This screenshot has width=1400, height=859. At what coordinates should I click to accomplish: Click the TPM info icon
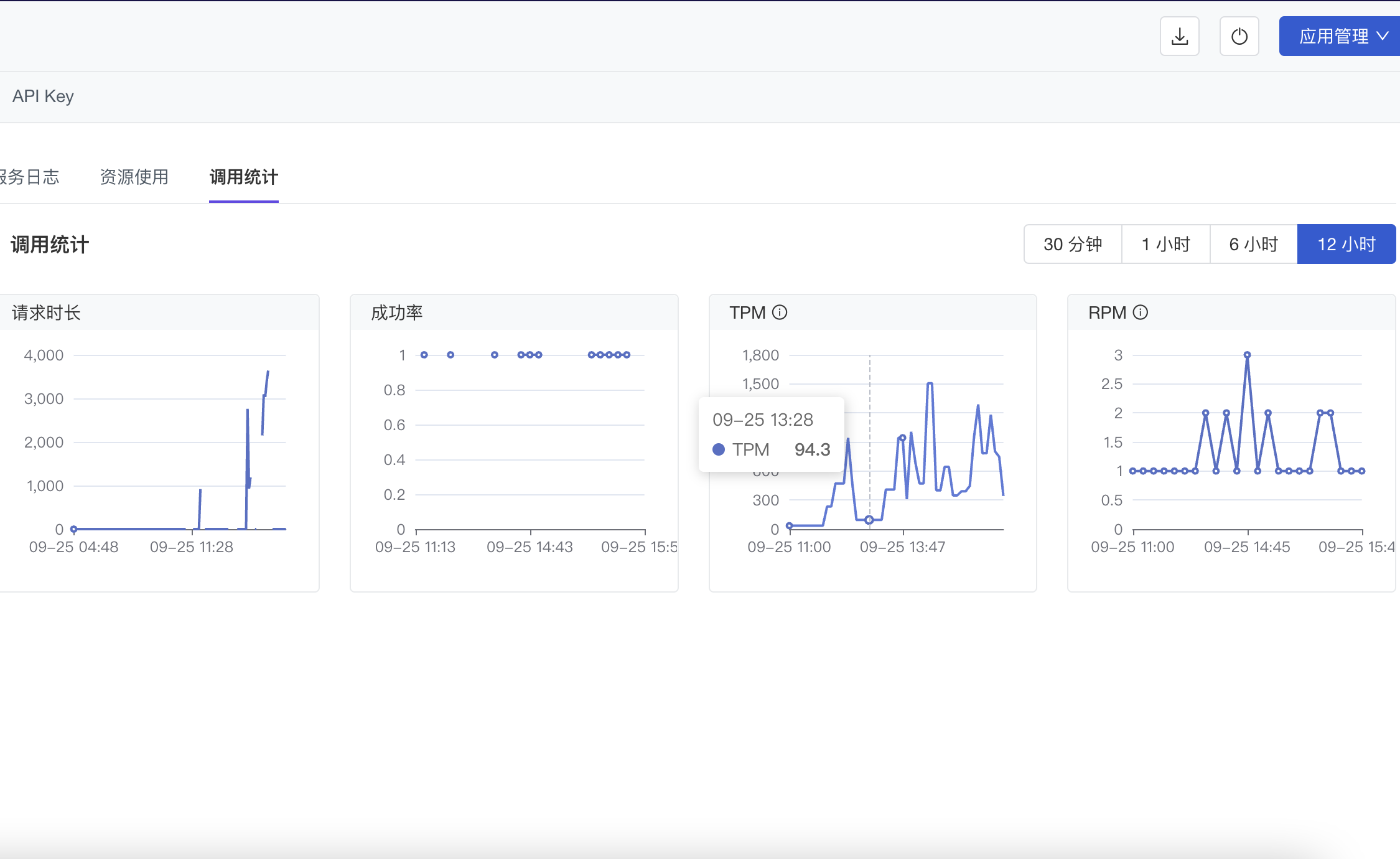click(780, 312)
